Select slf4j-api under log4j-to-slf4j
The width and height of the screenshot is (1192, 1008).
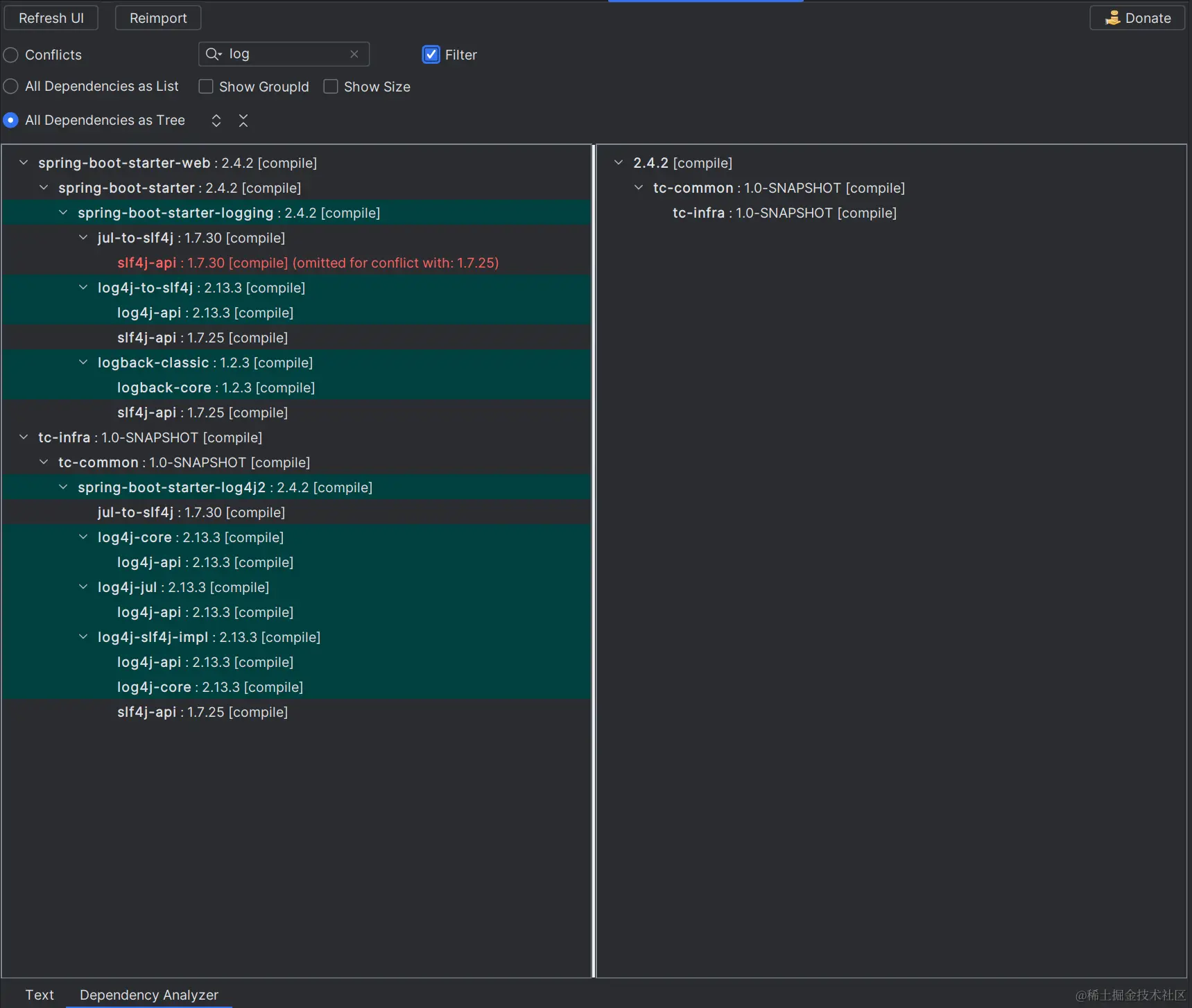point(297,338)
